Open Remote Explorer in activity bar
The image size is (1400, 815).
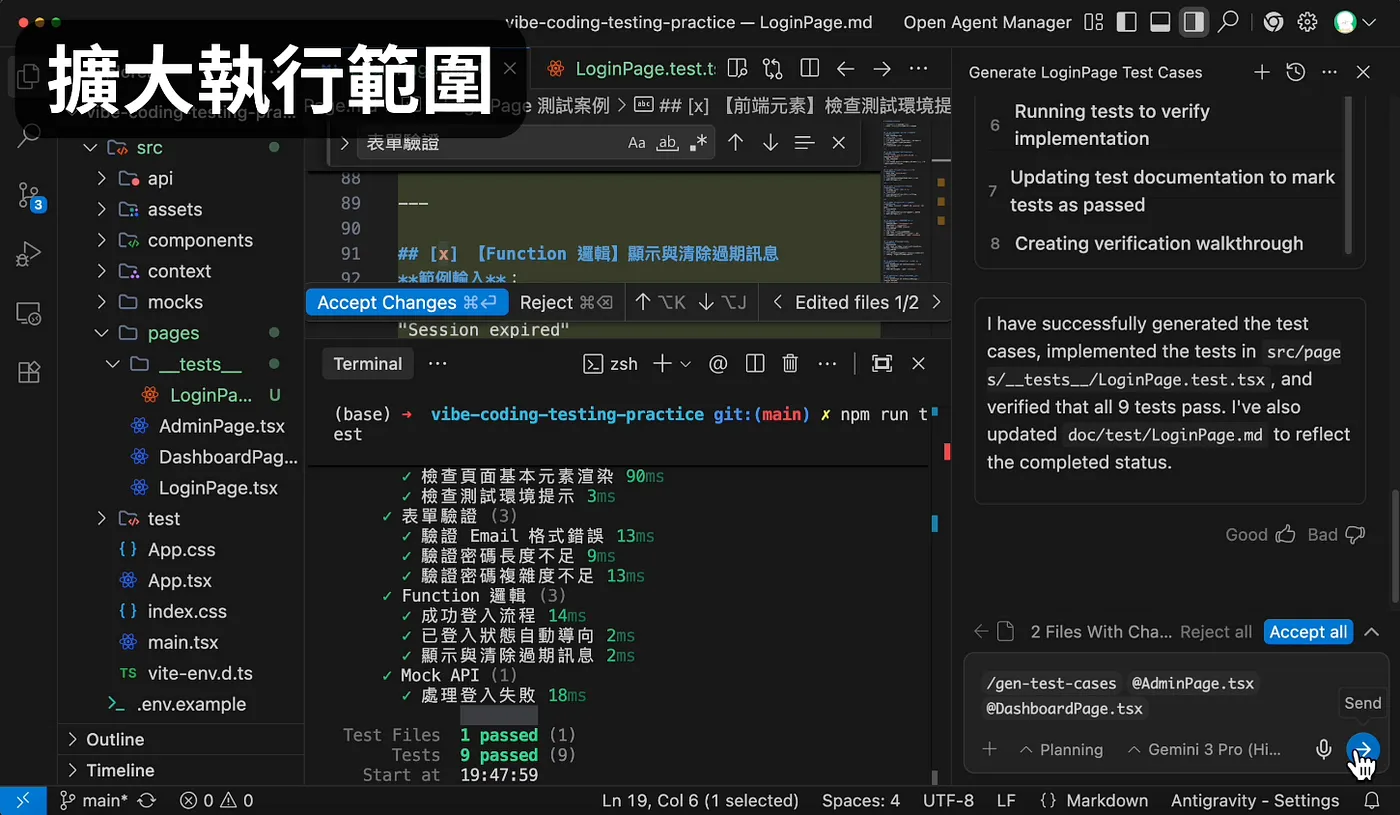click(x=28, y=313)
